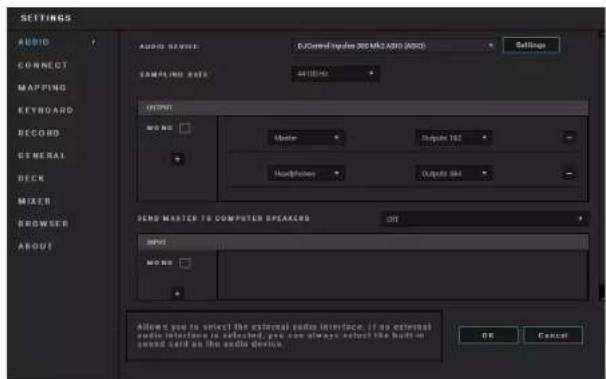Expand the Outputs 1&2 channel dropdown
606x379 pixels.
[x=454, y=138]
